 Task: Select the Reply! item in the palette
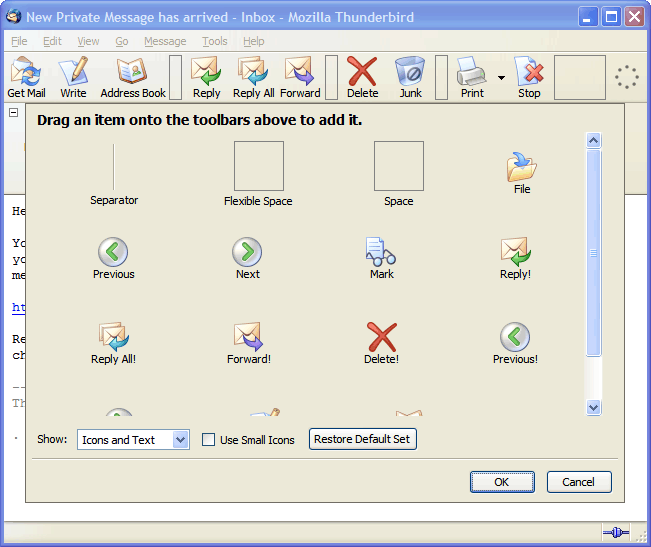click(x=515, y=259)
